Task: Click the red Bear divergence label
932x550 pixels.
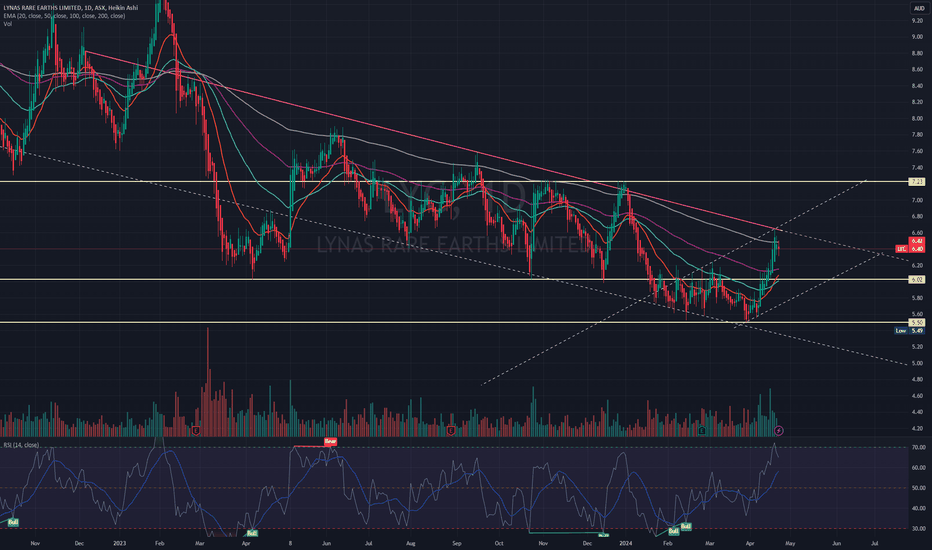Action: click(330, 441)
